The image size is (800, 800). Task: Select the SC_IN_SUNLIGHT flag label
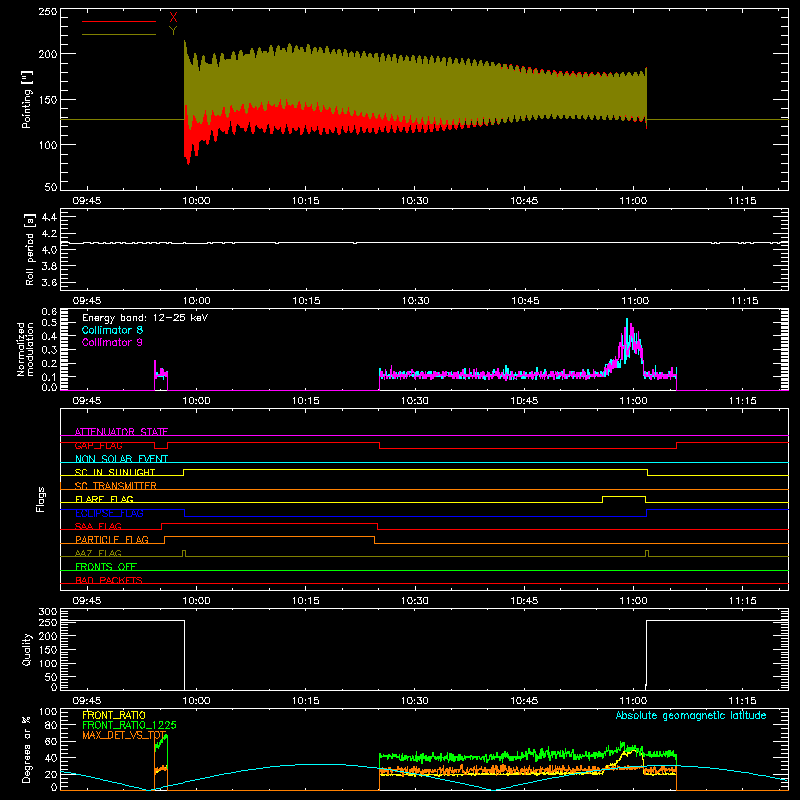[115, 472]
